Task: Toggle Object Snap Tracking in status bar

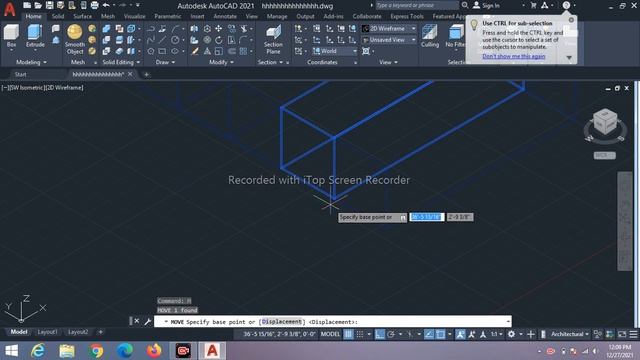Action: click(429, 334)
